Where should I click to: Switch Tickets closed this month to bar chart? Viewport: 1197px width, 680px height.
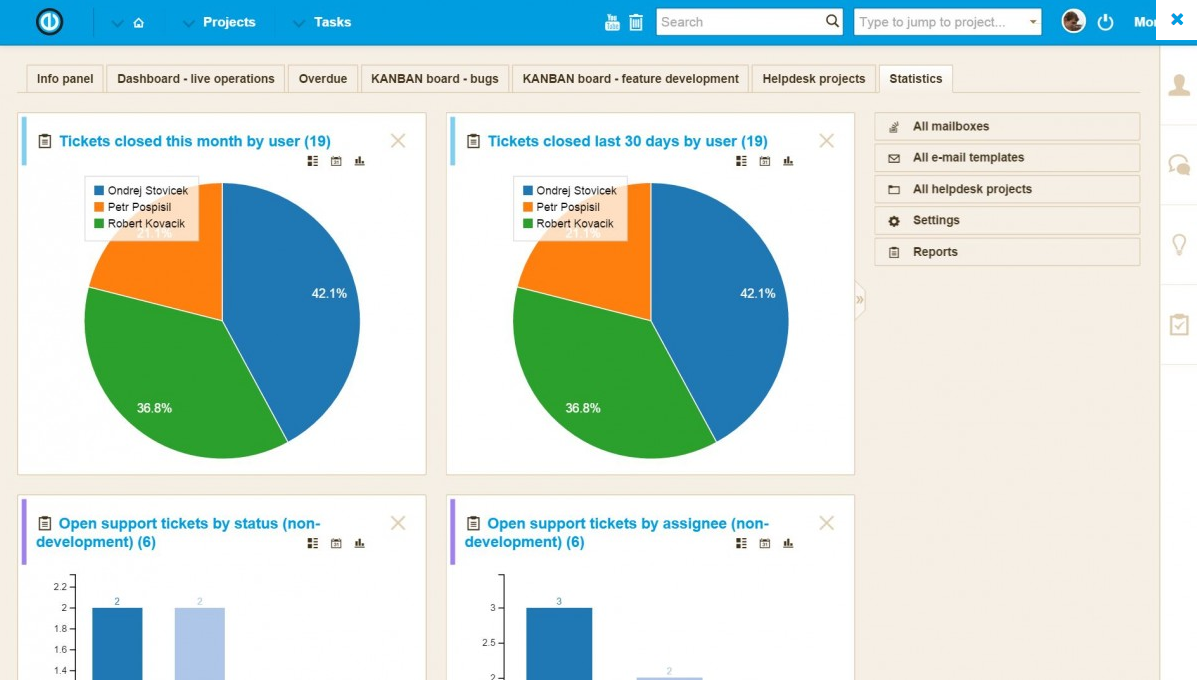coord(360,161)
